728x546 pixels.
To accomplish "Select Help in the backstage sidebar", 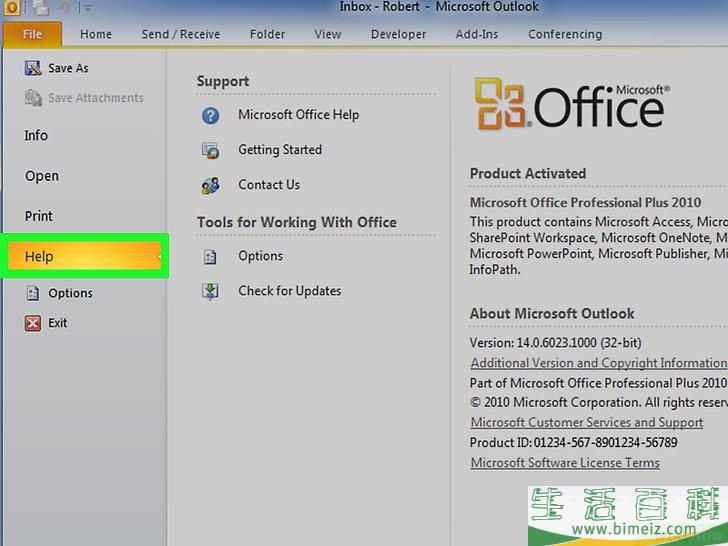I will [x=84, y=257].
